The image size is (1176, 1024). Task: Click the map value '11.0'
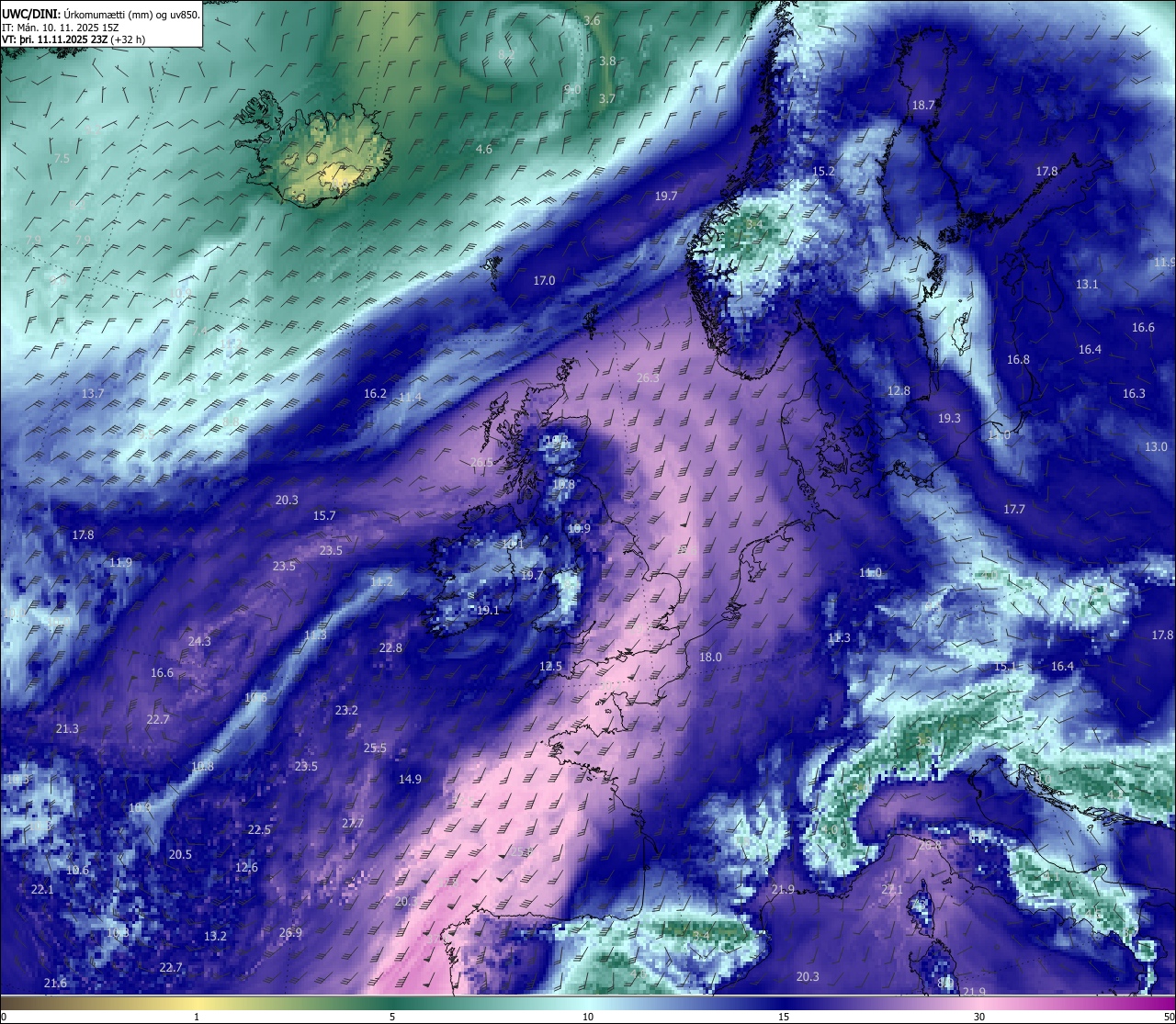870,572
